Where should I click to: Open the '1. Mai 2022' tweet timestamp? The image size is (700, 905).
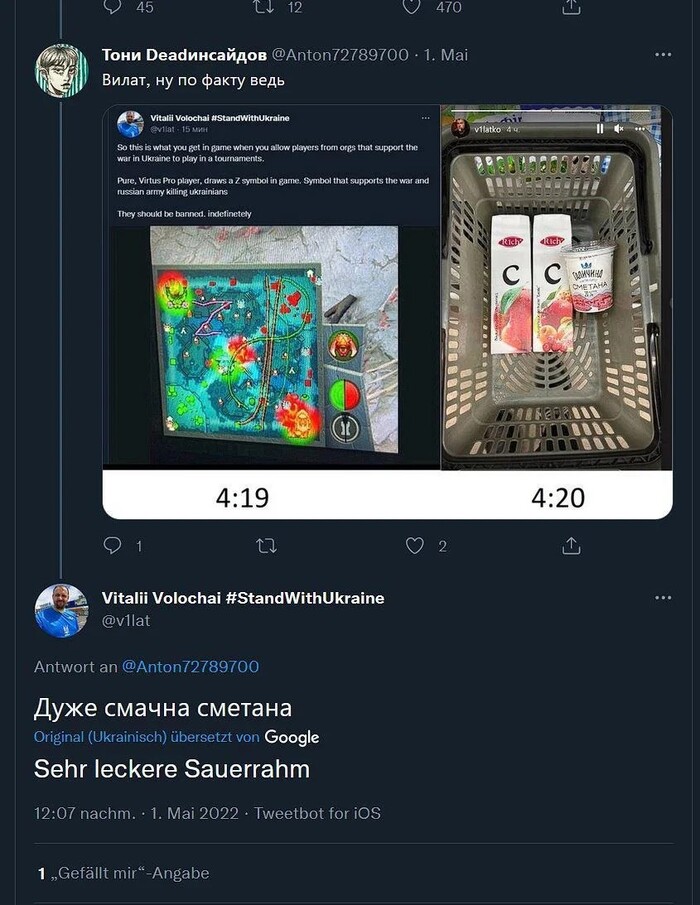coord(194,813)
